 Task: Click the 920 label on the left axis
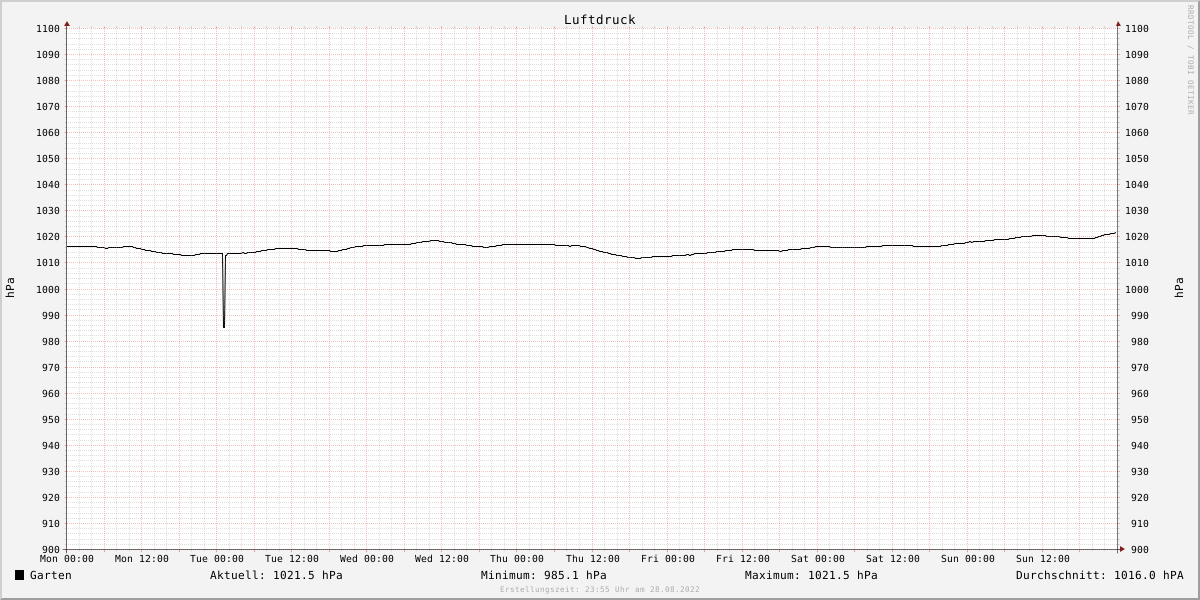click(x=52, y=498)
